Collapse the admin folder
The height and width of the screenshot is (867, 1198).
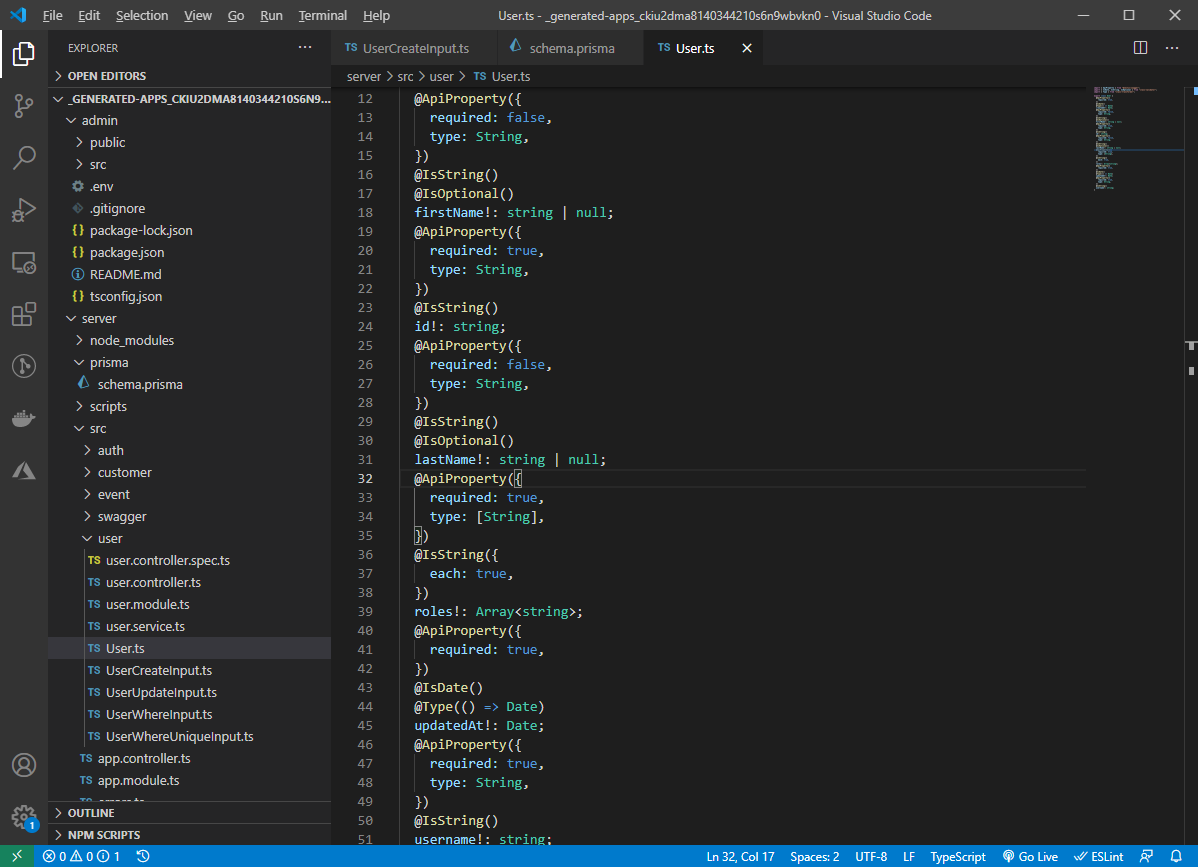click(99, 120)
